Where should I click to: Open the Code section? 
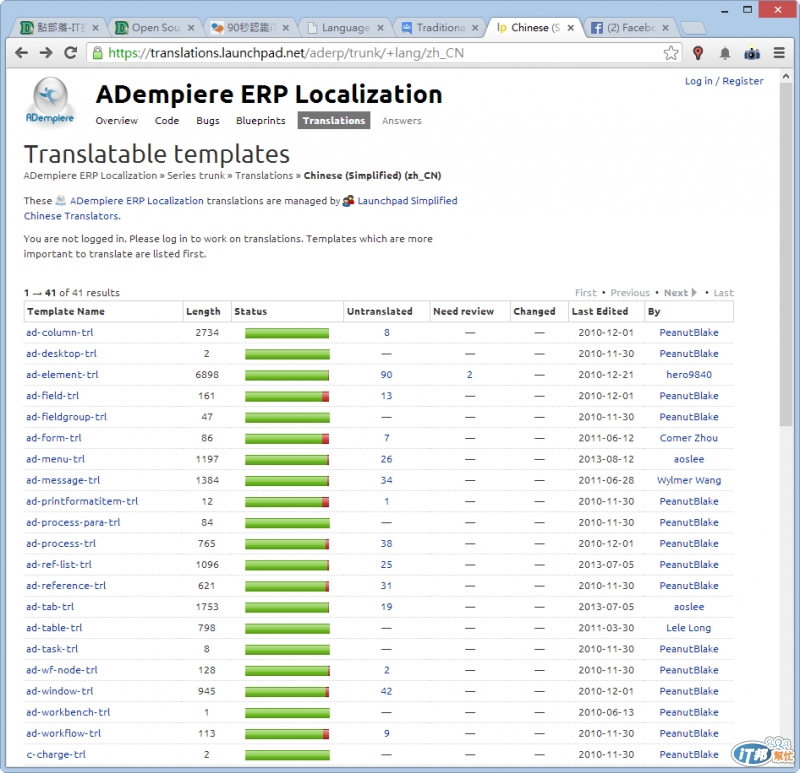pyautogui.click(x=167, y=120)
